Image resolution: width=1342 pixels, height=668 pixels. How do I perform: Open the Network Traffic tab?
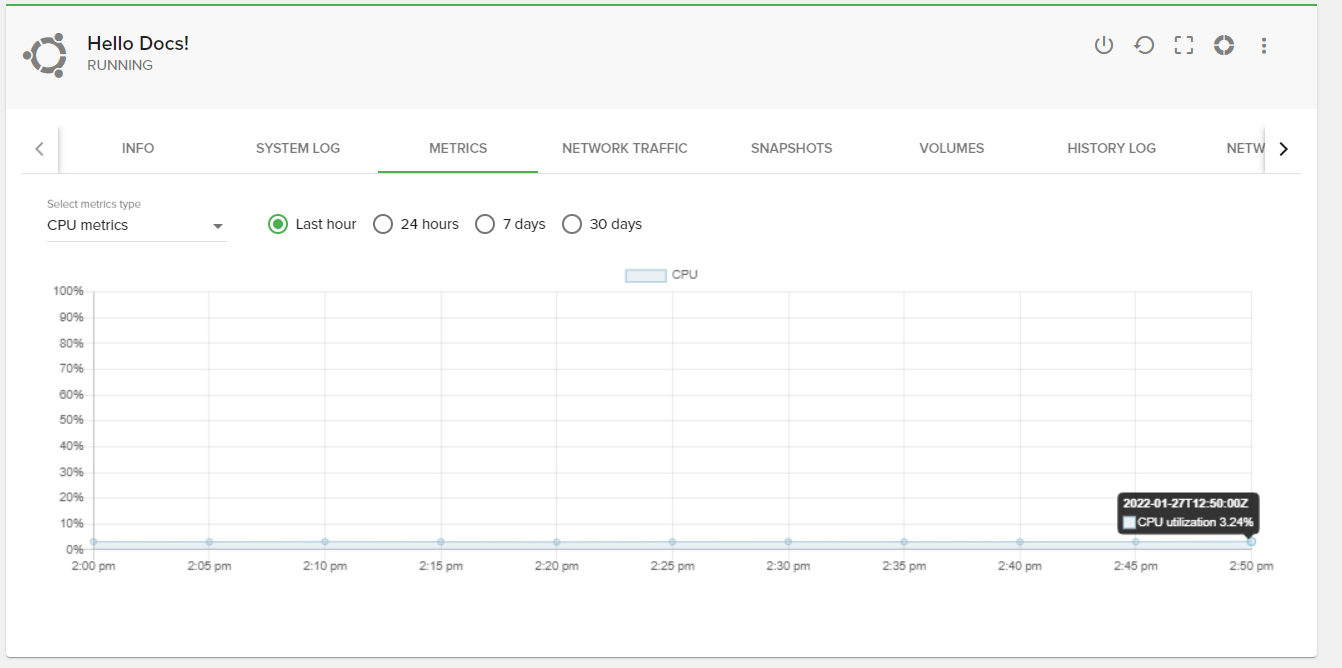(624, 148)
